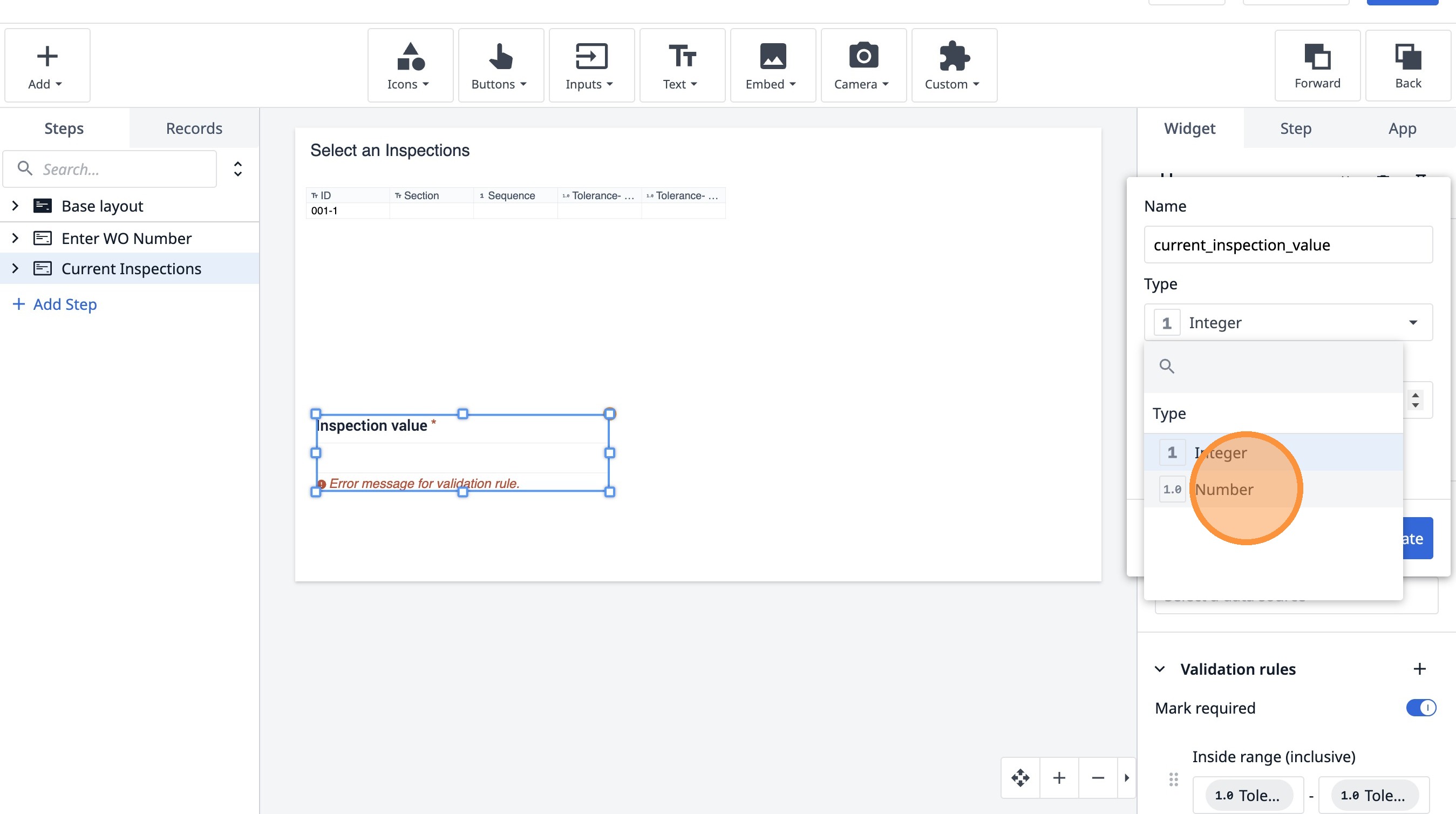Open the Inputs widget menu
Screen dimensions: 1456x814
coord(590,65)
